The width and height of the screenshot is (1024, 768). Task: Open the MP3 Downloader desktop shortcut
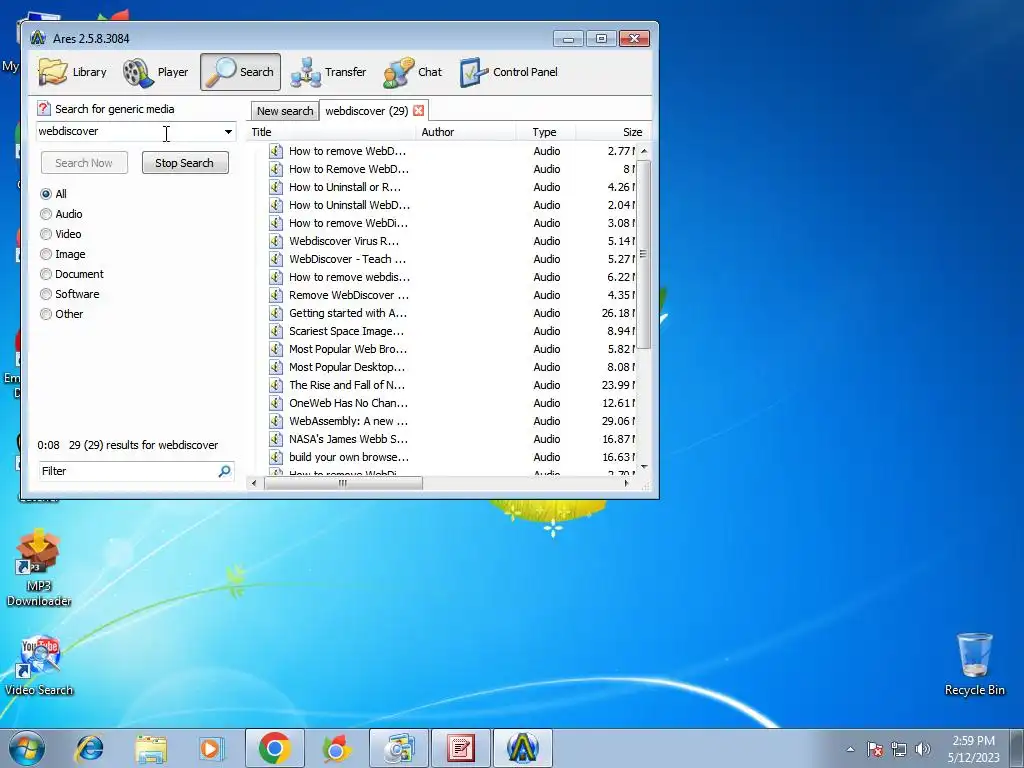tap(39, 568)
